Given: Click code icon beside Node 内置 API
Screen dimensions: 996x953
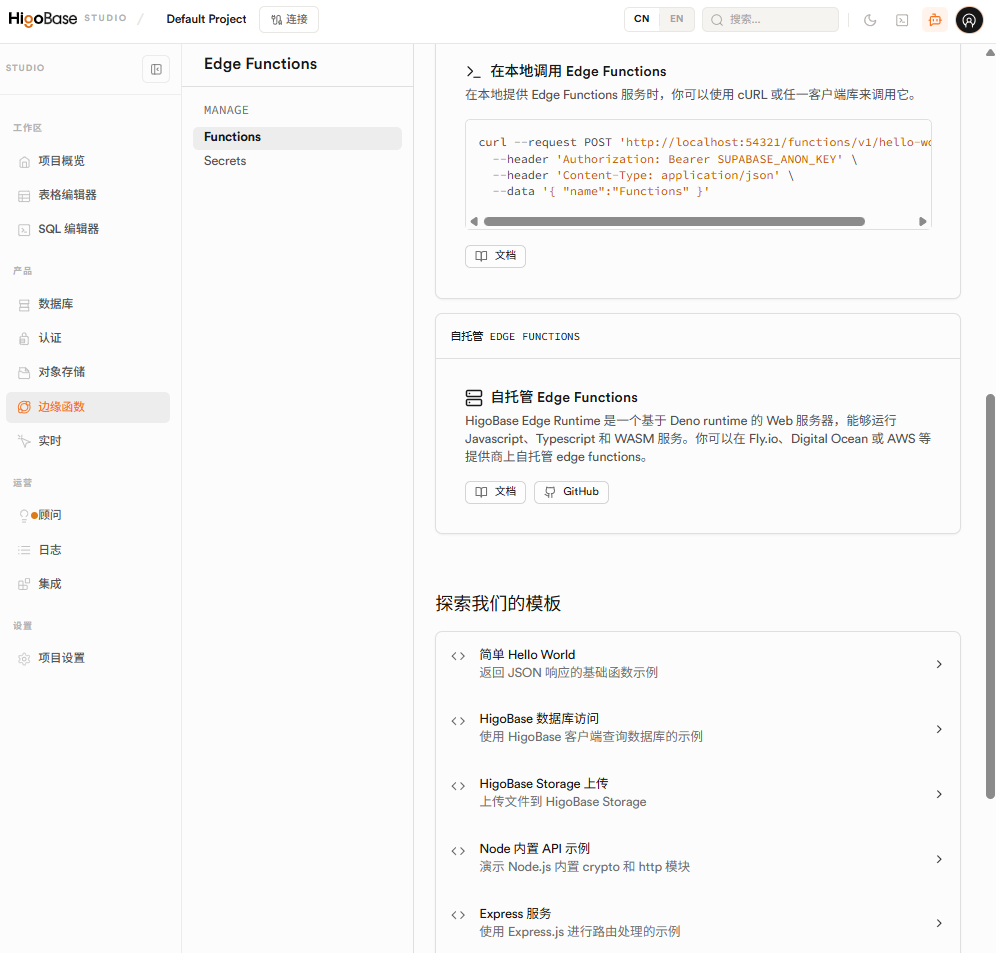Looking at the screenshot, I should pos(458,851).
